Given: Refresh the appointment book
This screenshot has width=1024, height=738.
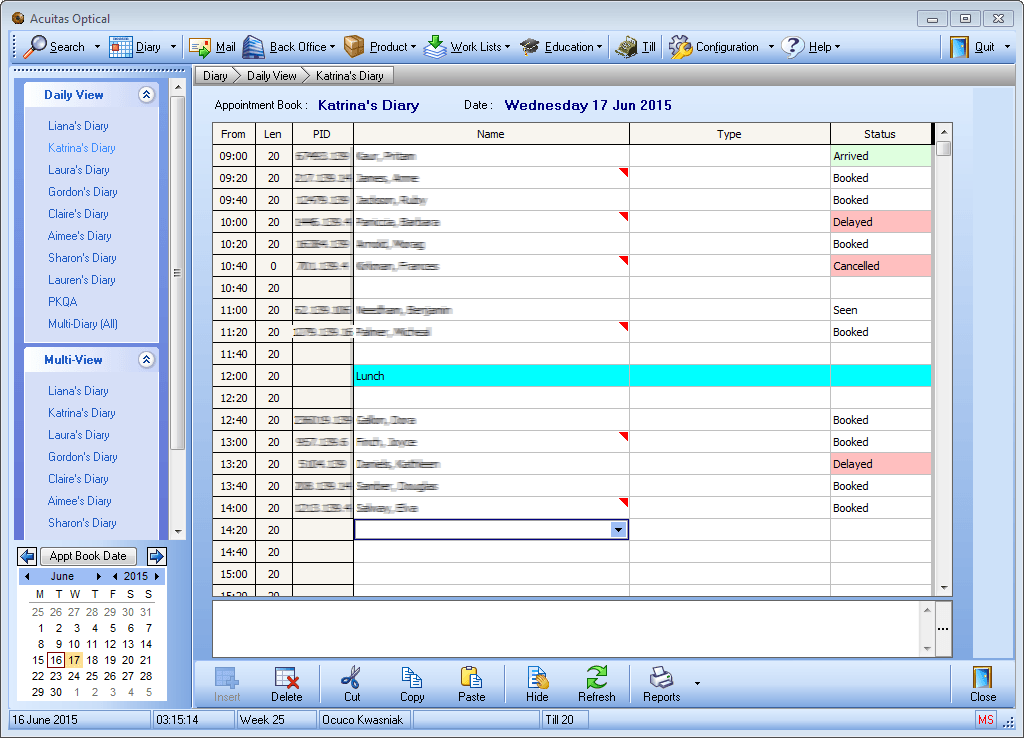Looking at the screenshot, I should pos(596,682).
